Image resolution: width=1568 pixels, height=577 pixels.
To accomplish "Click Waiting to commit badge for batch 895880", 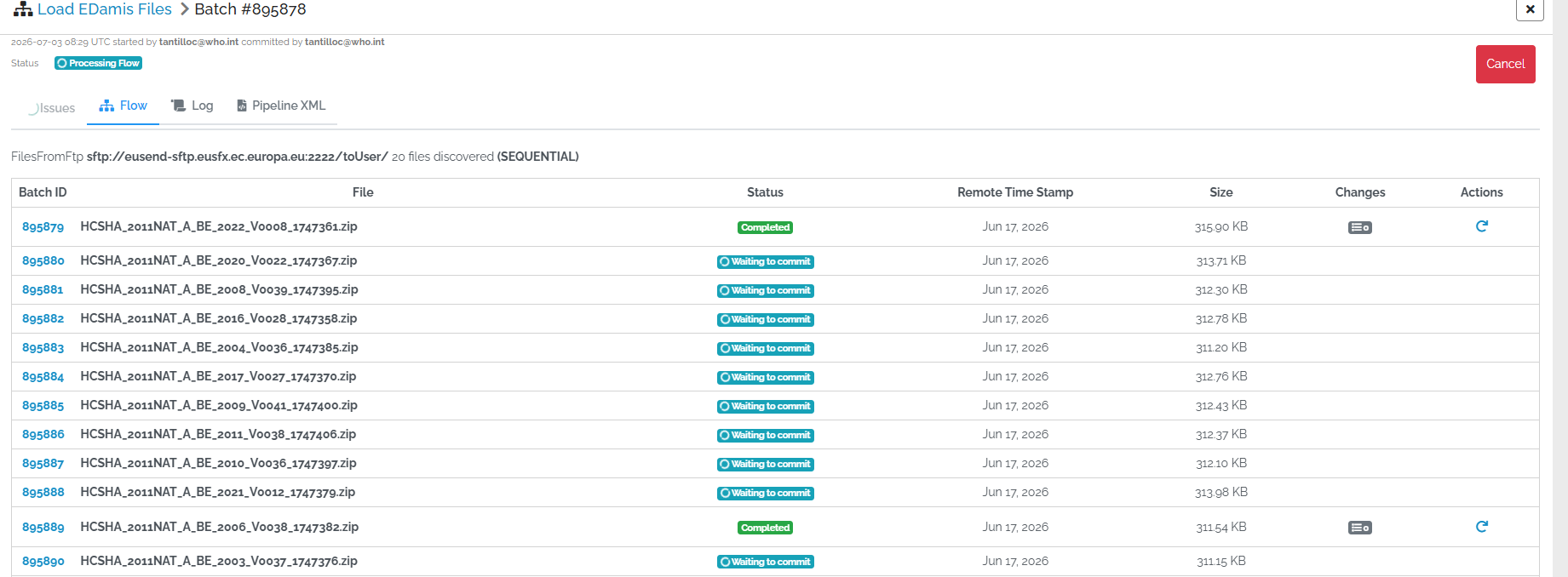I will (x=765, y=261).
